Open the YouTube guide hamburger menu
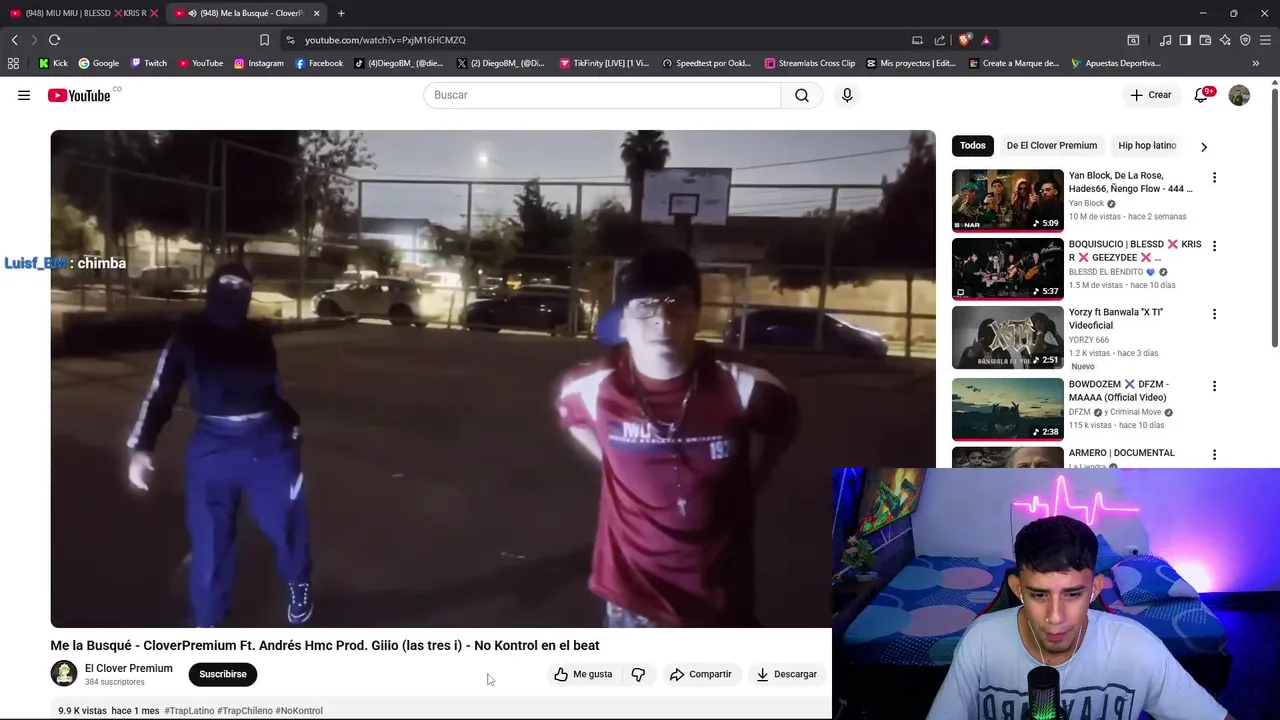 24,95
